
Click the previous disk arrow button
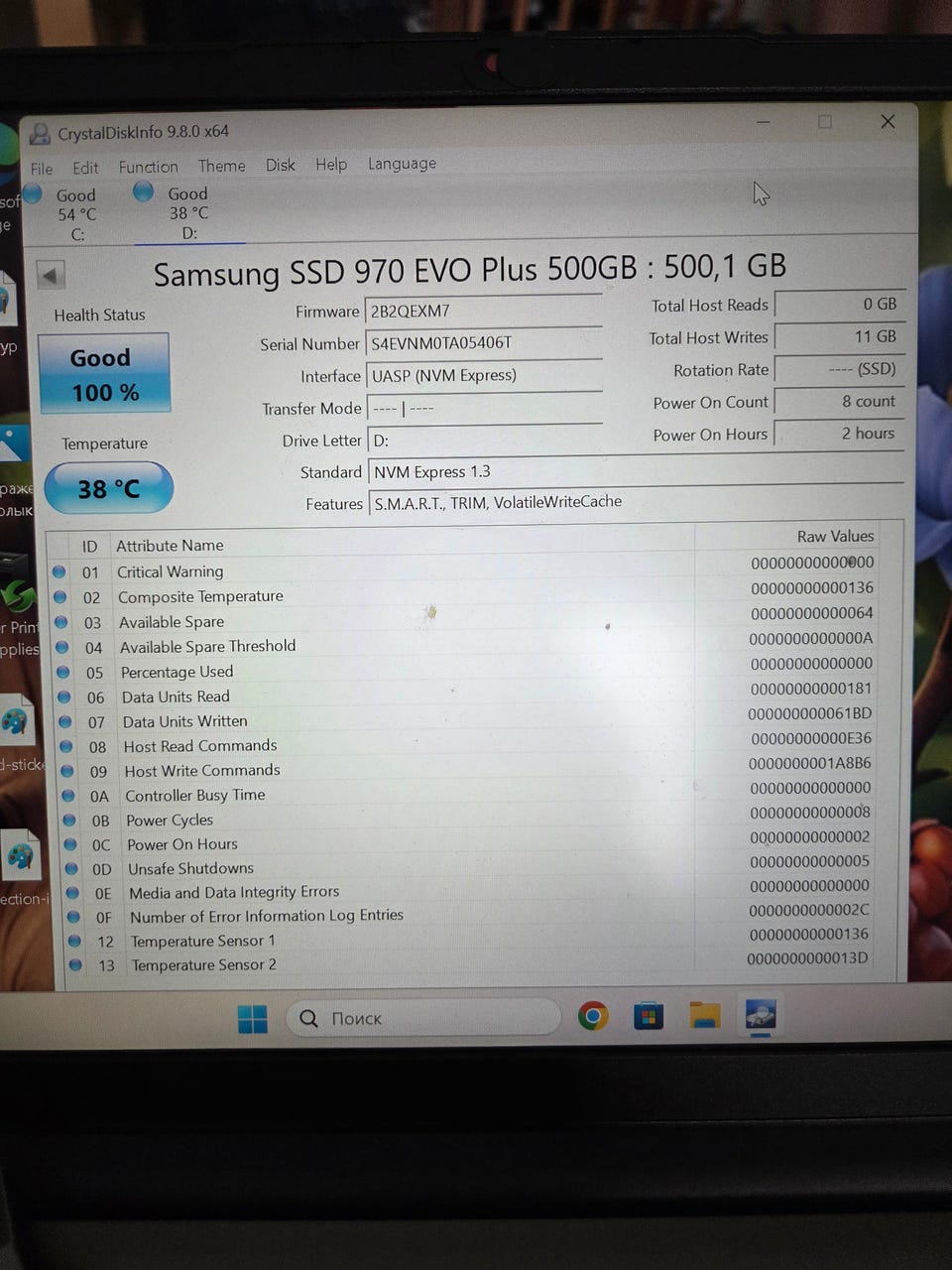[x=51, y=275]
